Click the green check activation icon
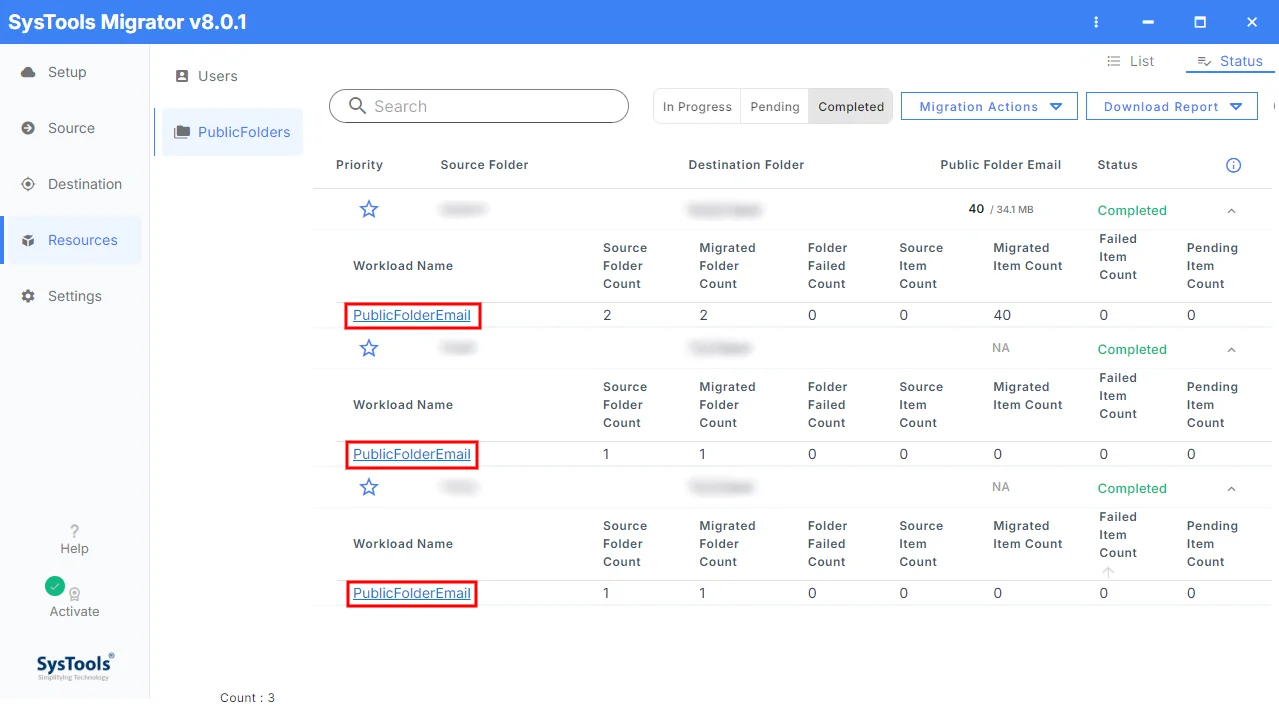This screenshot has height=720, width=1279. [x=55, y=586]
